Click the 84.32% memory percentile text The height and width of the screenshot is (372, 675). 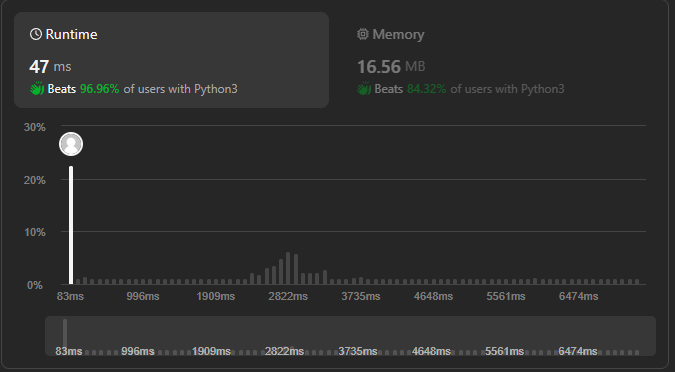click(427, 89)
